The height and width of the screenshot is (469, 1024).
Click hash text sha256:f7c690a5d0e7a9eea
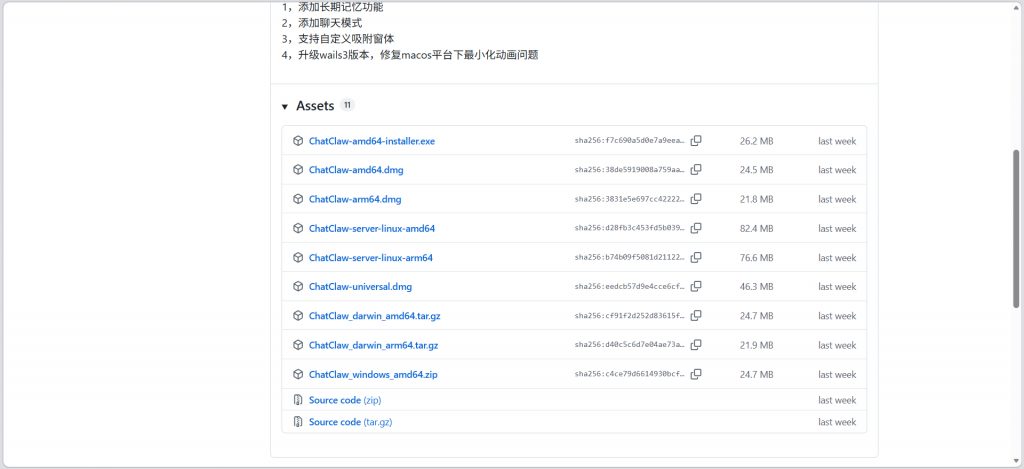[630, 141]
